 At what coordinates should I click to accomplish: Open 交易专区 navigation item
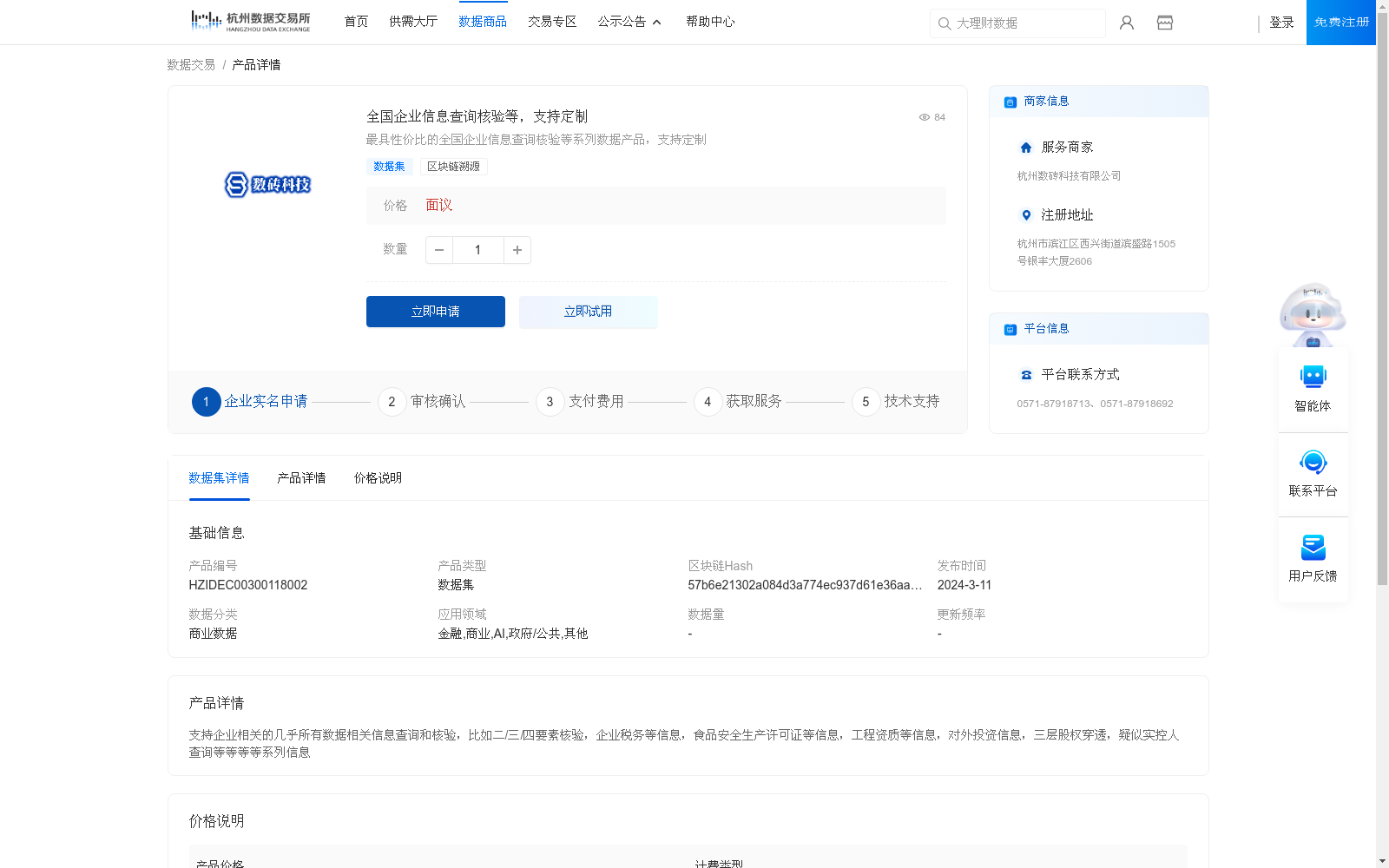pyautogui.click(x=552, y=22)
